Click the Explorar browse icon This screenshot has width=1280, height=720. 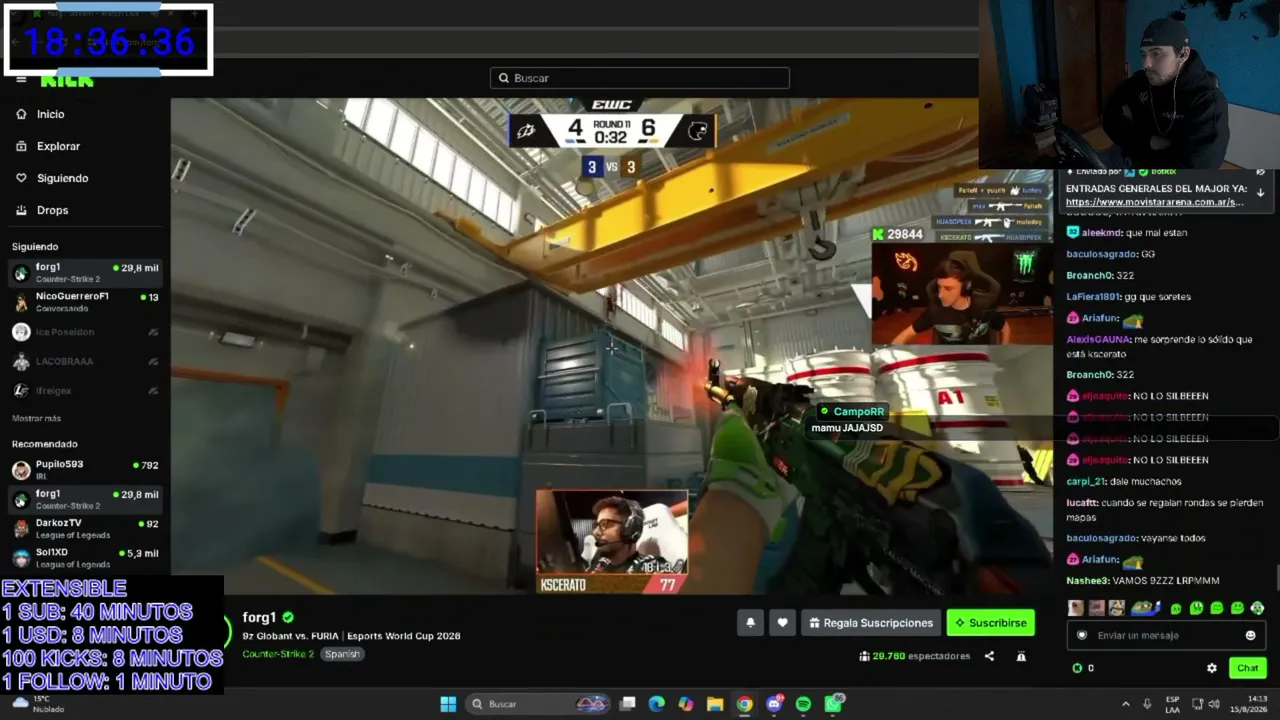21,146
